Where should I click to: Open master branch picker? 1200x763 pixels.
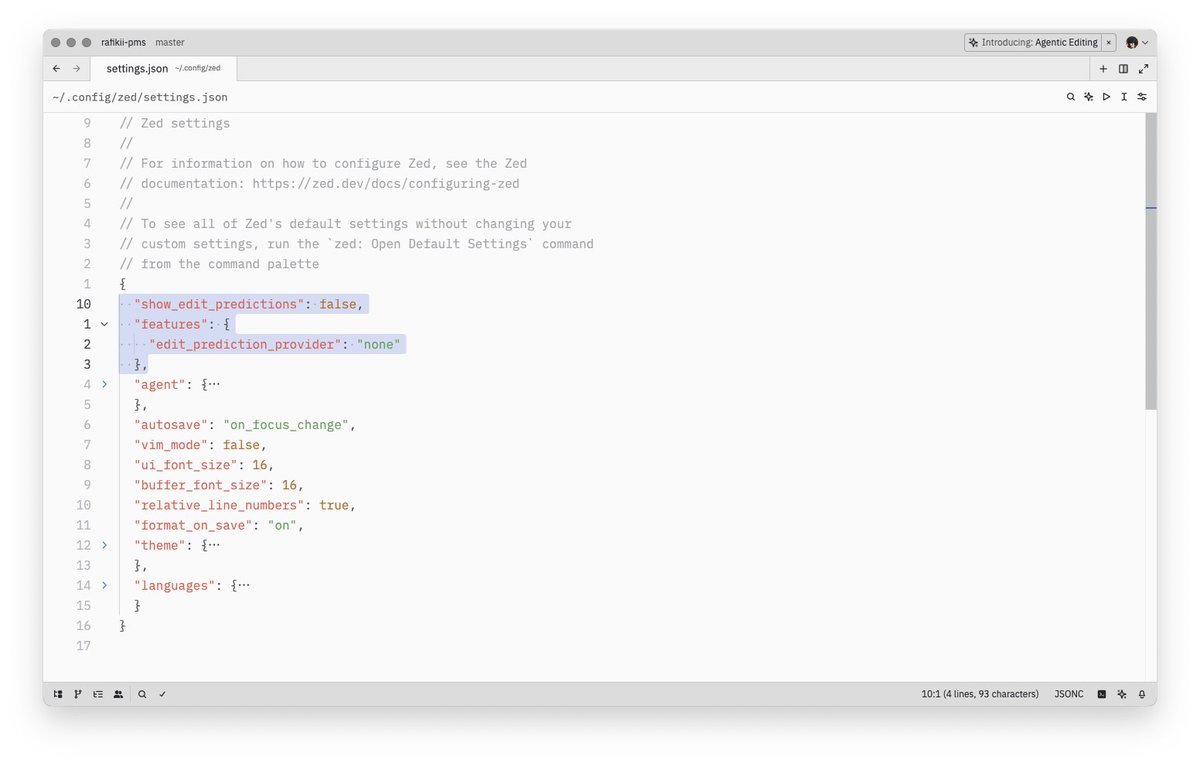(x=170, y=43)
